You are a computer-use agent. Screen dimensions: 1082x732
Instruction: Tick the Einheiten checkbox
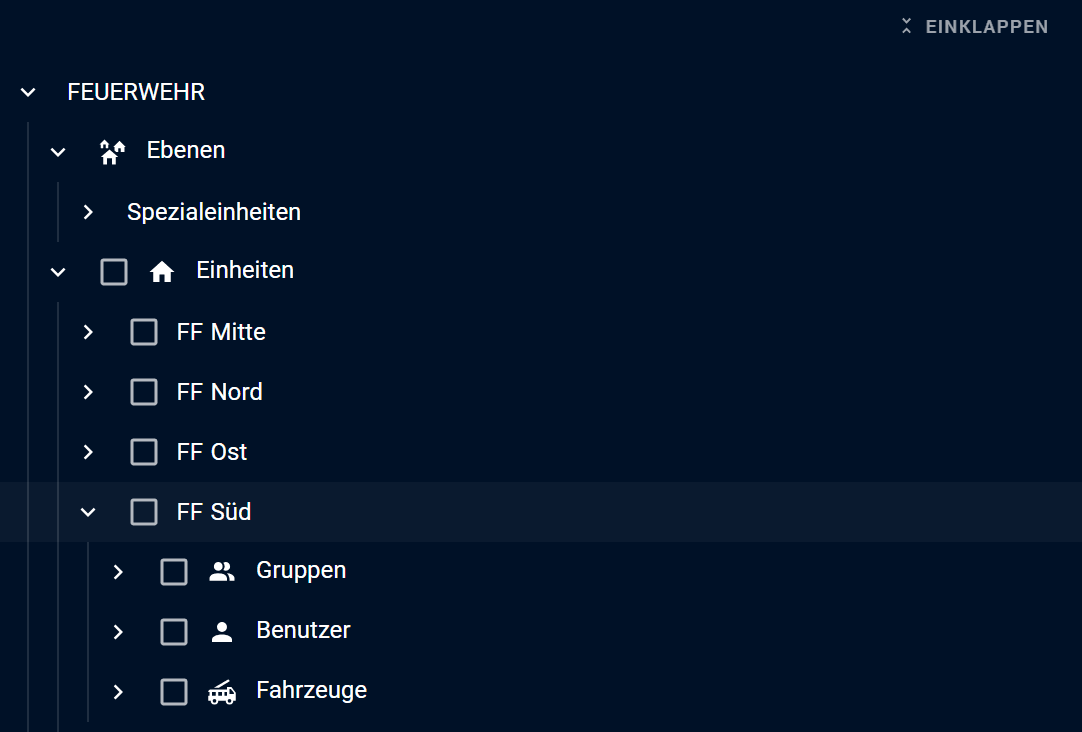tap(114, 272)
